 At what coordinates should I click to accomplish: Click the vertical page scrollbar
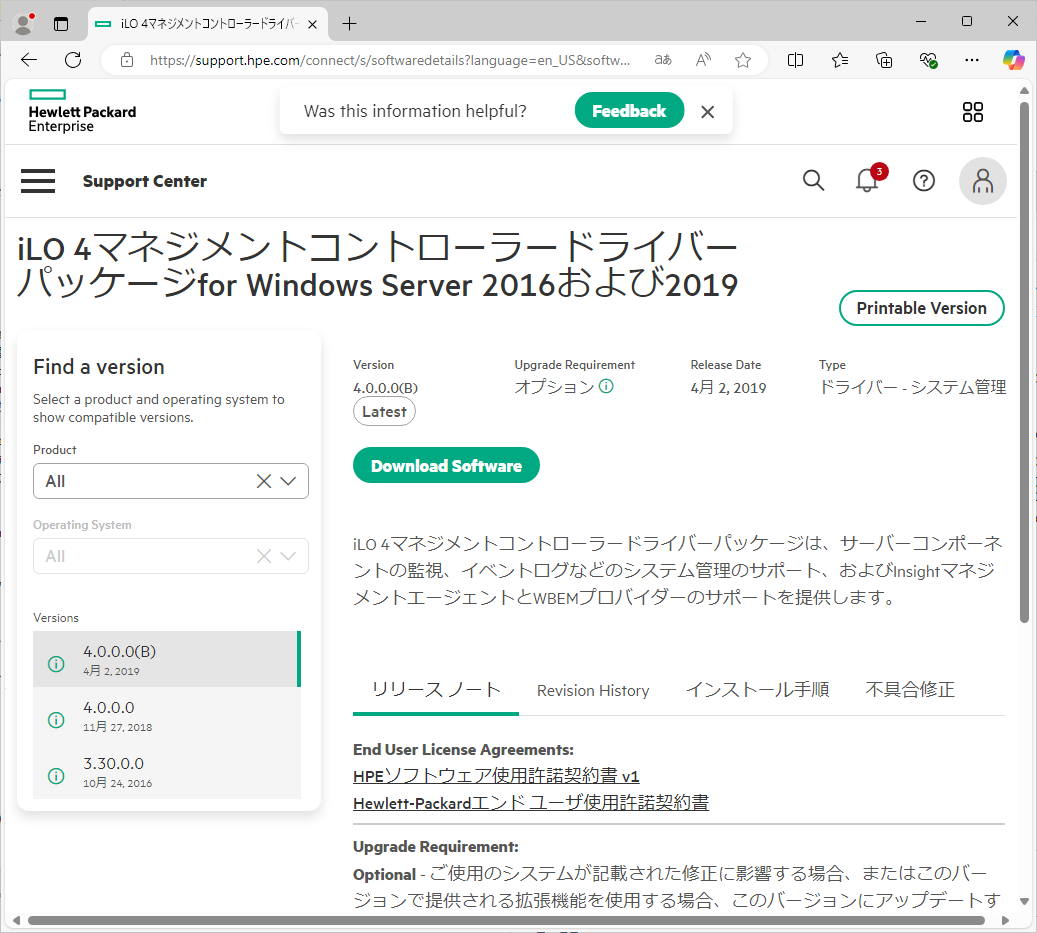1024,362
